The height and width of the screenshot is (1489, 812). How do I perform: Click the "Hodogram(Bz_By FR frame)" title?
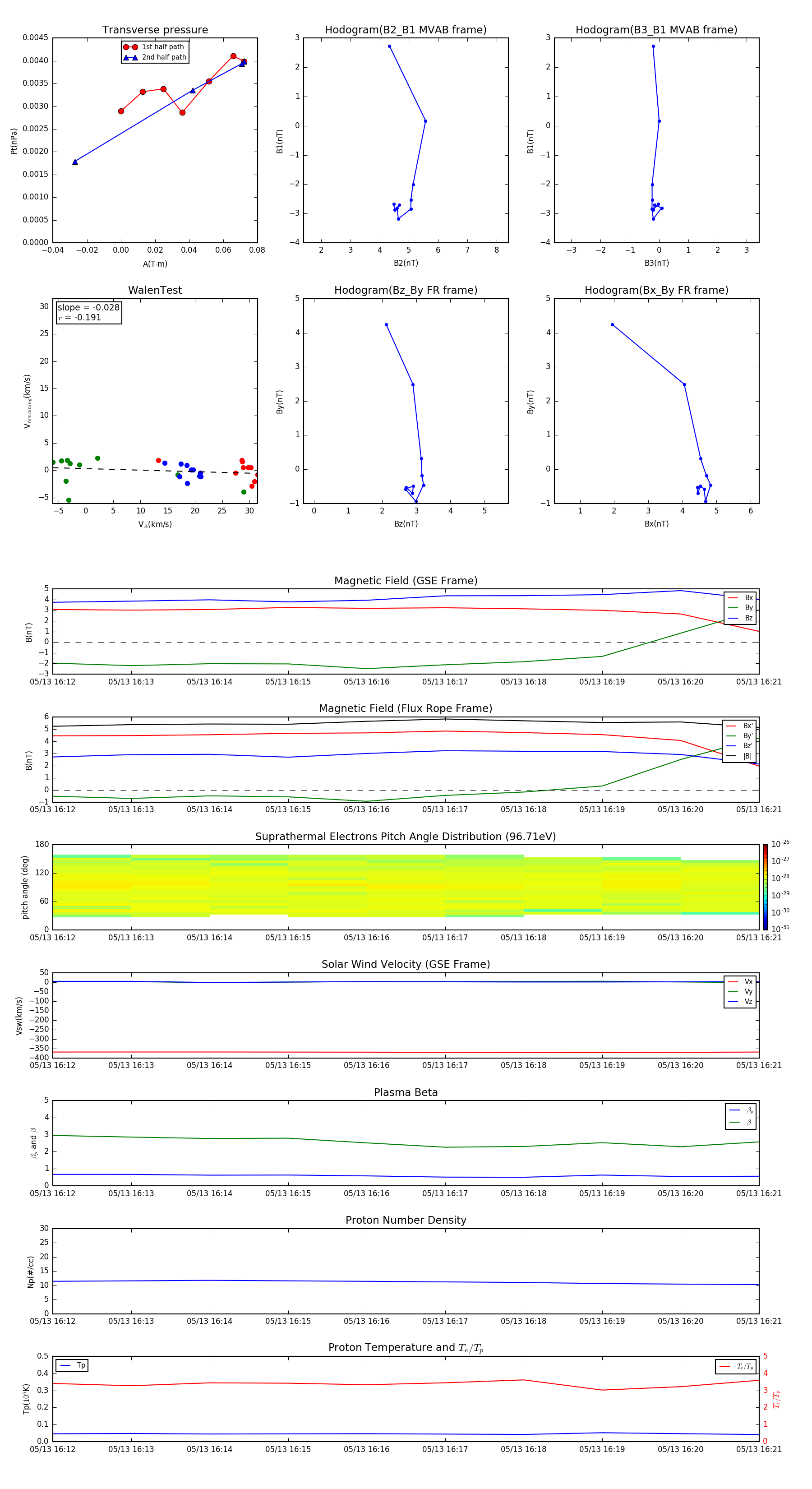point(406,290)
